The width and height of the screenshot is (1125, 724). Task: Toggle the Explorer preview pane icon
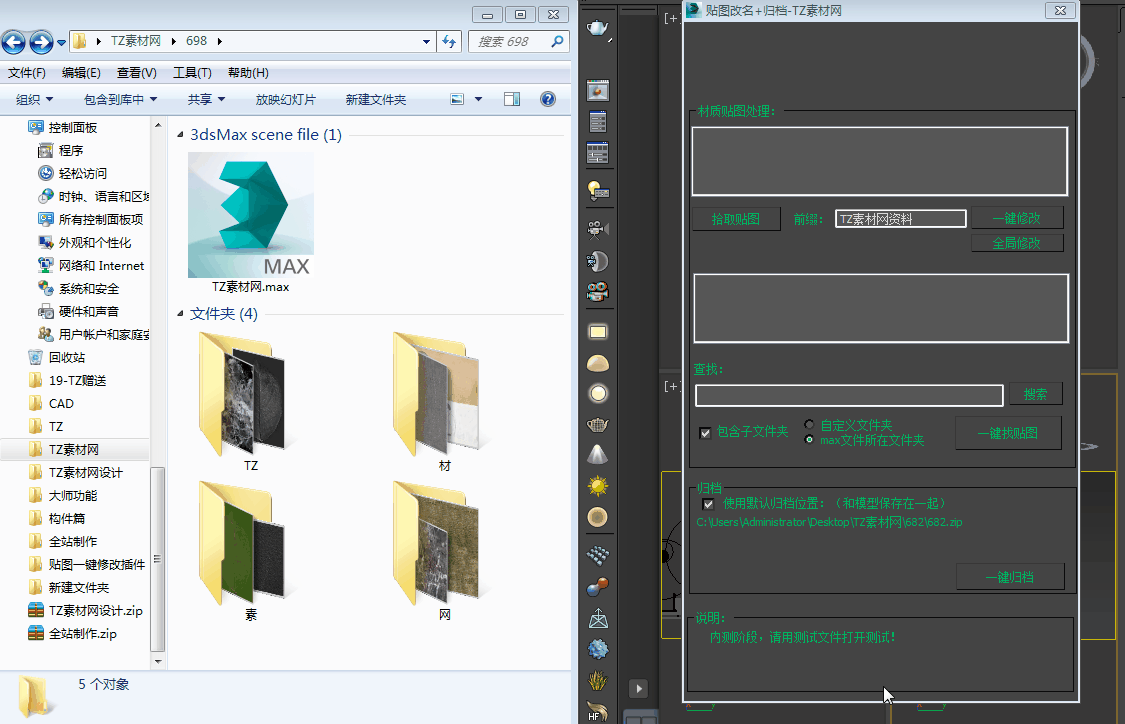point(512,99)
